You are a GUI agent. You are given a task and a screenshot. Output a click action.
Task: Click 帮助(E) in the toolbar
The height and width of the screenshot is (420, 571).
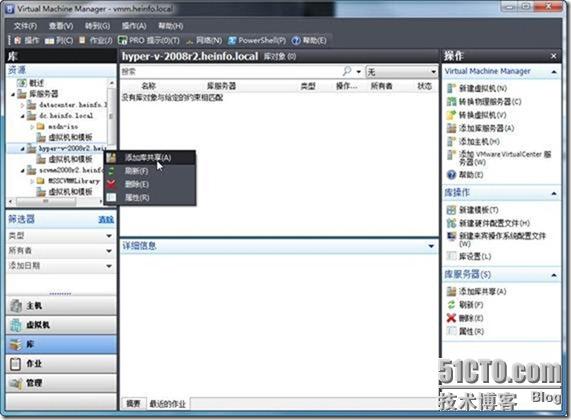(x=309, y=40)
